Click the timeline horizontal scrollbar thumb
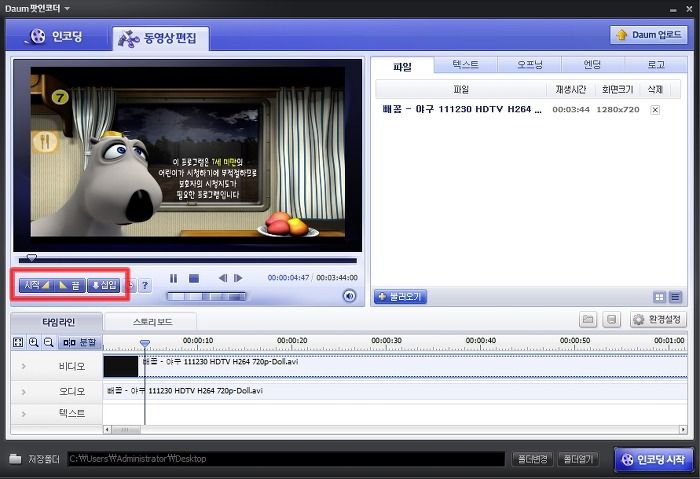 coord(126,430)
